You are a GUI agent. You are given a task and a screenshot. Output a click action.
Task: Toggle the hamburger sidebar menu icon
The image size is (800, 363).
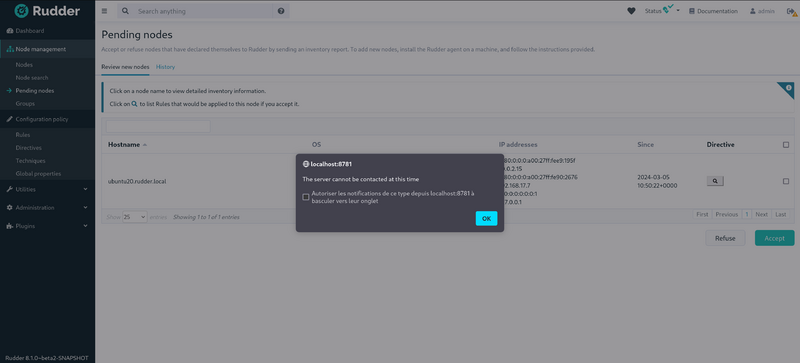click(x=105, y=11)
